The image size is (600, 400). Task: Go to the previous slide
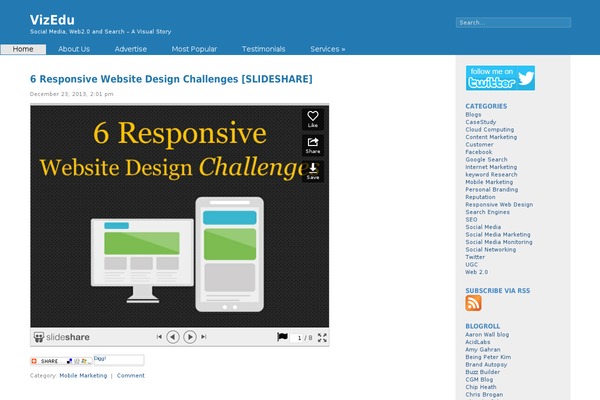(x=173, y=337)
